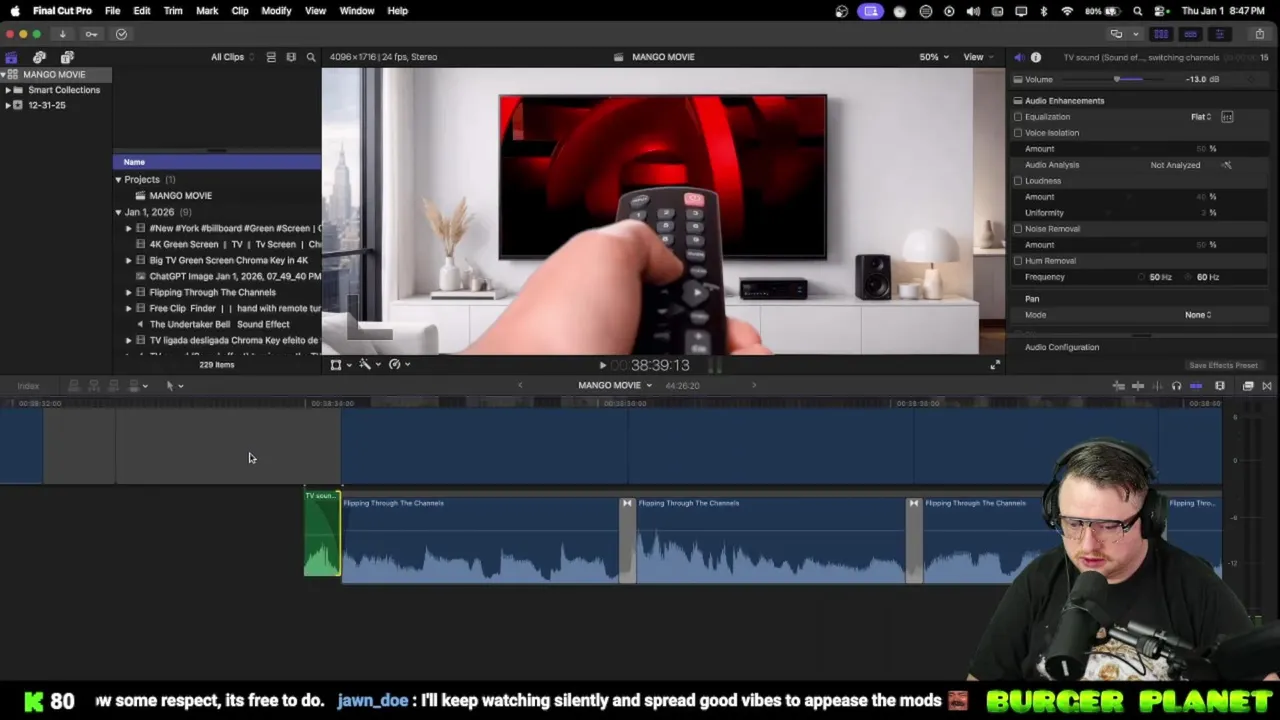Open the Pan Mode None dropdown
The width and height of the screenshot is (1280, 720).
1198,315
